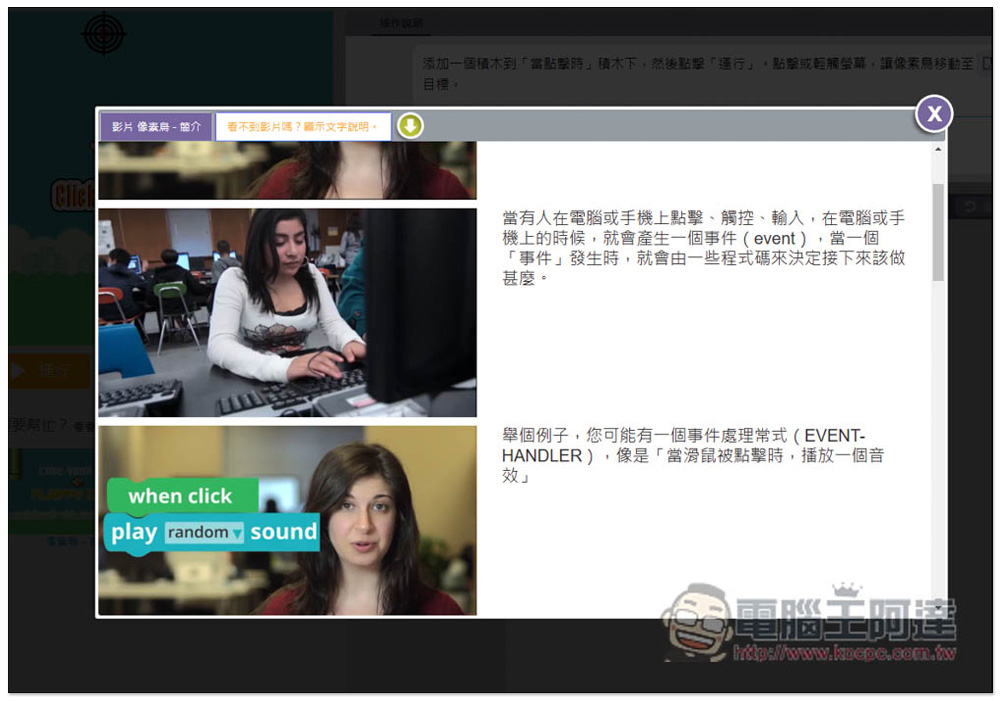This screenshot has width=1000, height=701.
Task: Close the video dialog with purple X
Action: (x=934, y=114)
